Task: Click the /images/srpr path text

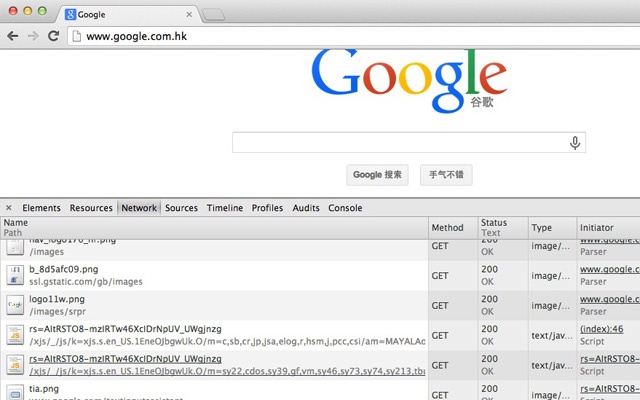Action: tap(58, 311)
